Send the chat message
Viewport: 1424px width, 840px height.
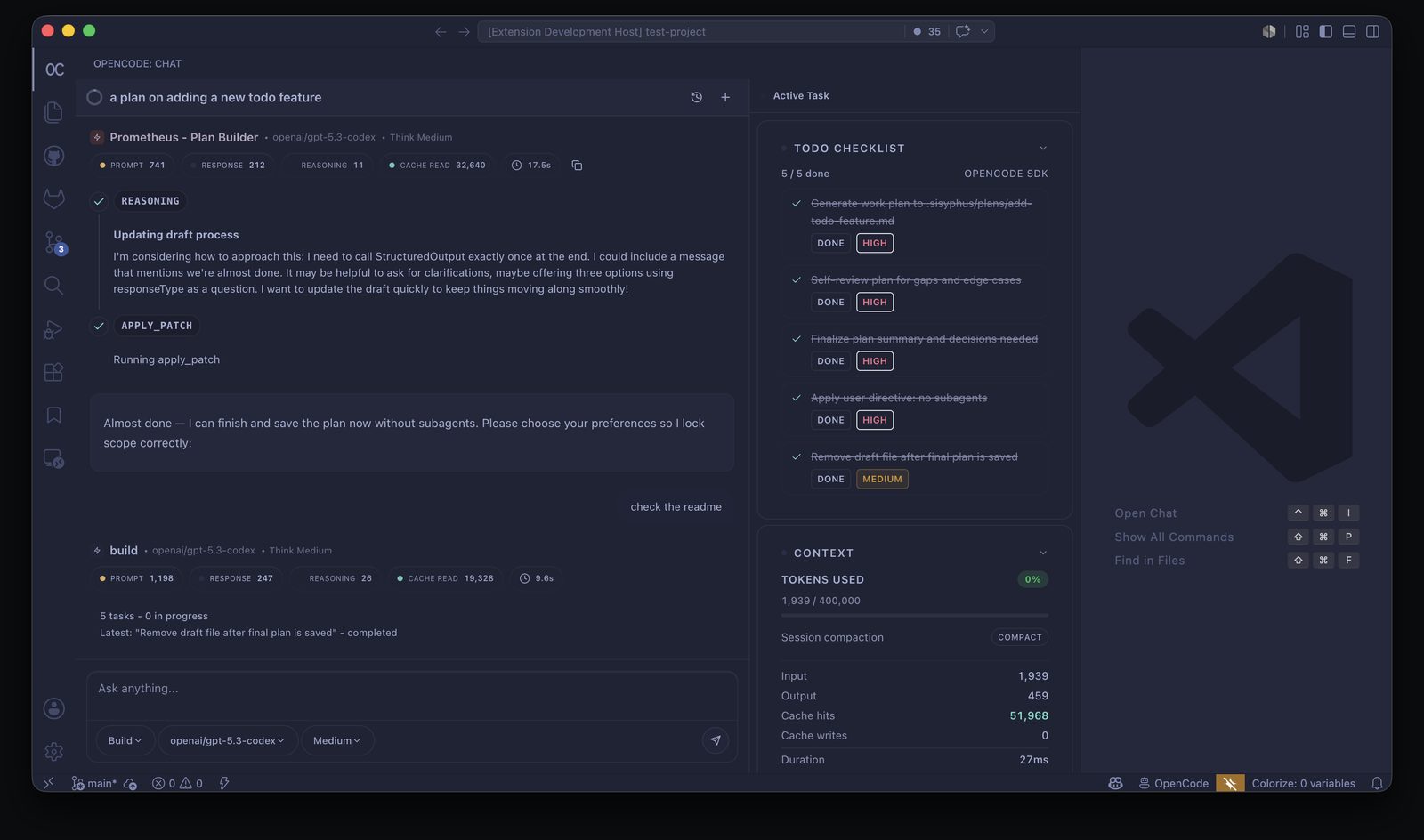(x=716, y=740)
